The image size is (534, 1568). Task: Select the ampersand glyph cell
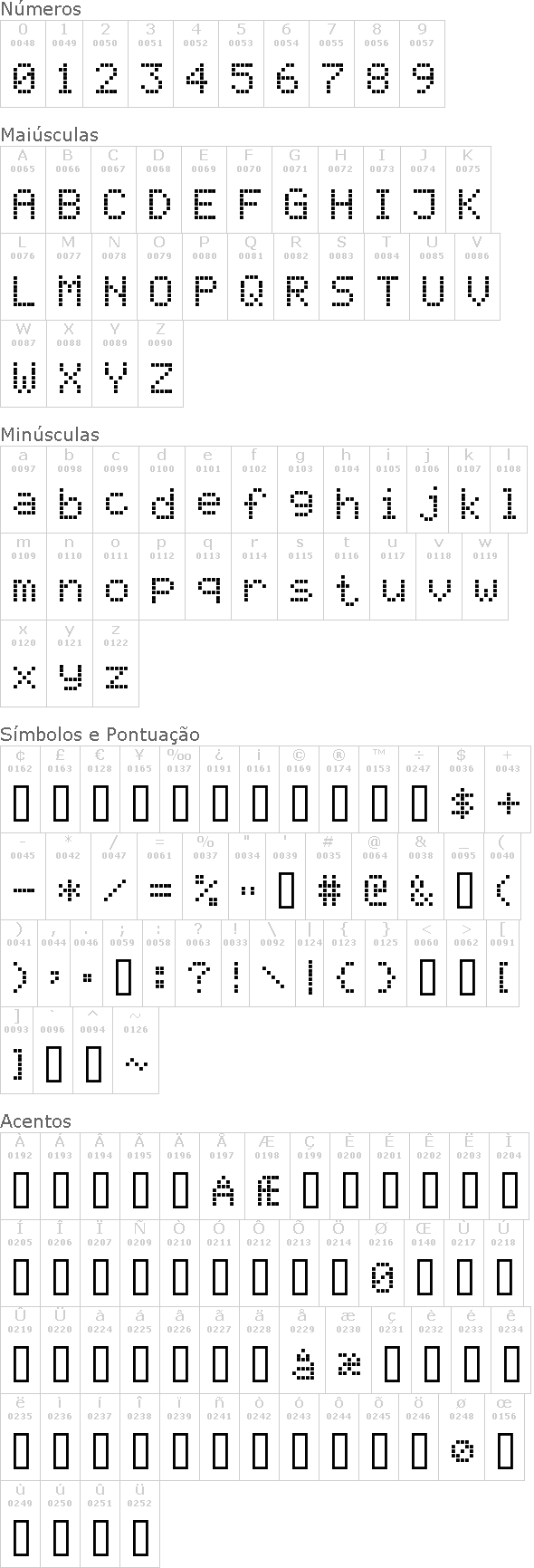tap(421, 877)
